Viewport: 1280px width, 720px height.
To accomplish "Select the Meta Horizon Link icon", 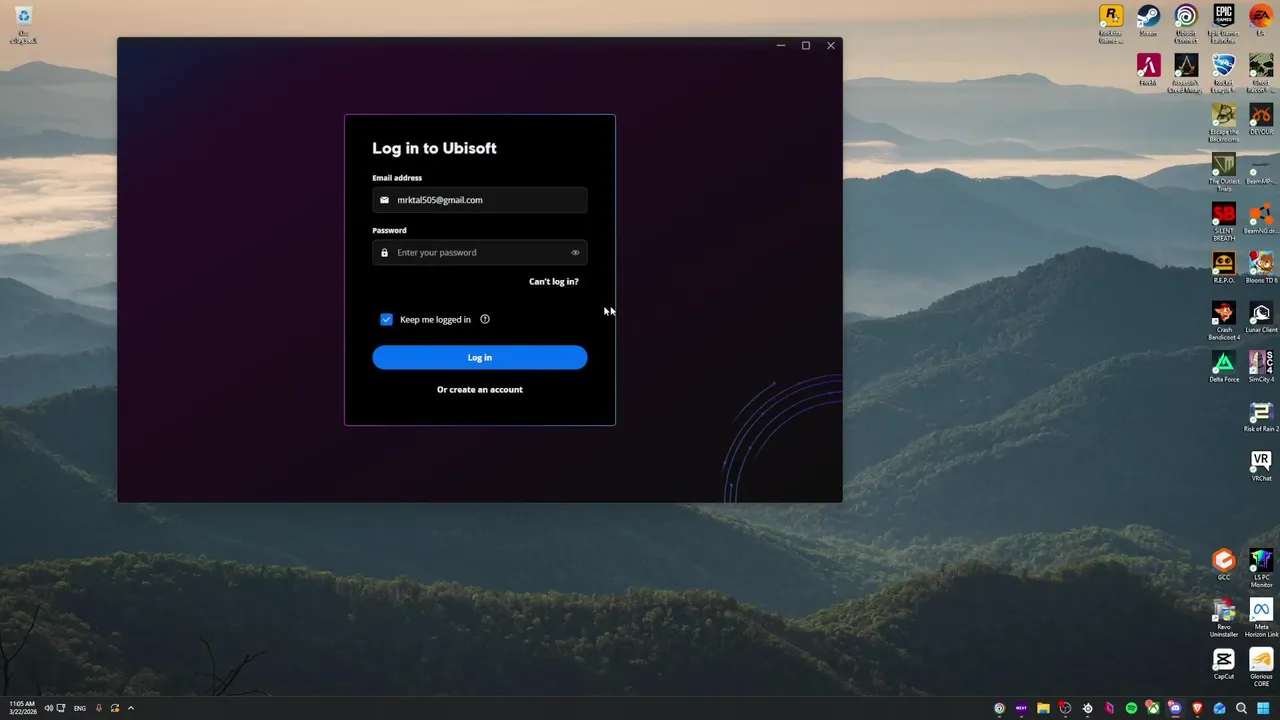I will pos(1261,618).
